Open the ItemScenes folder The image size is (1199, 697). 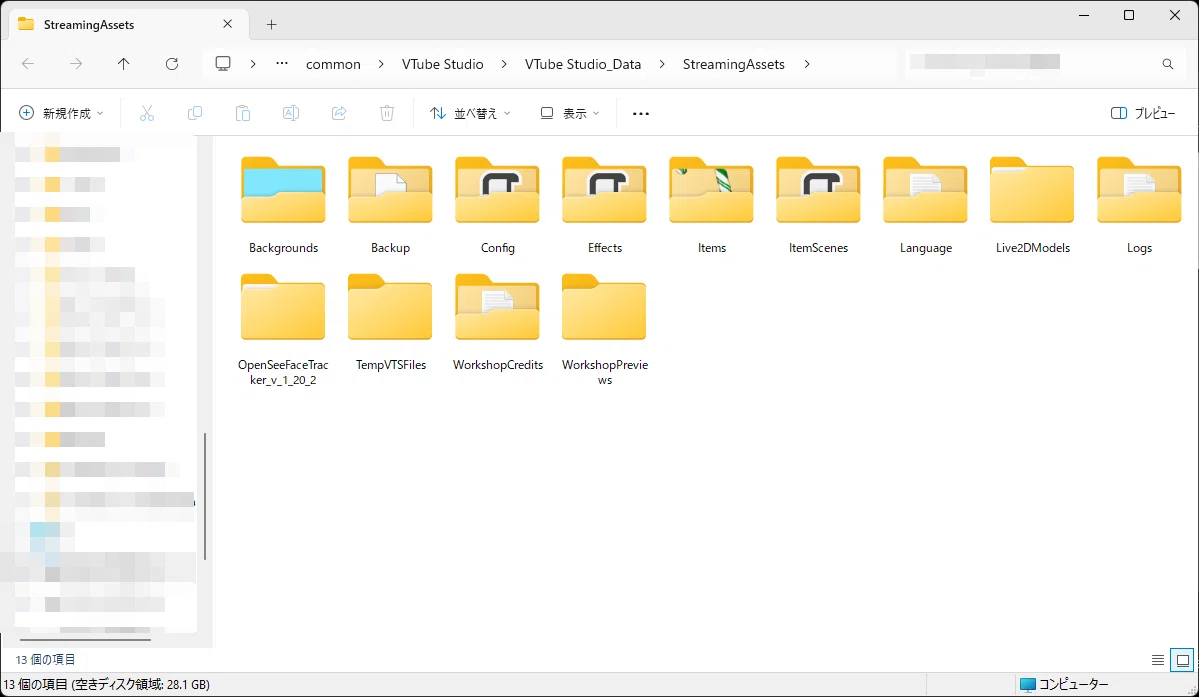tap(818, 206)
